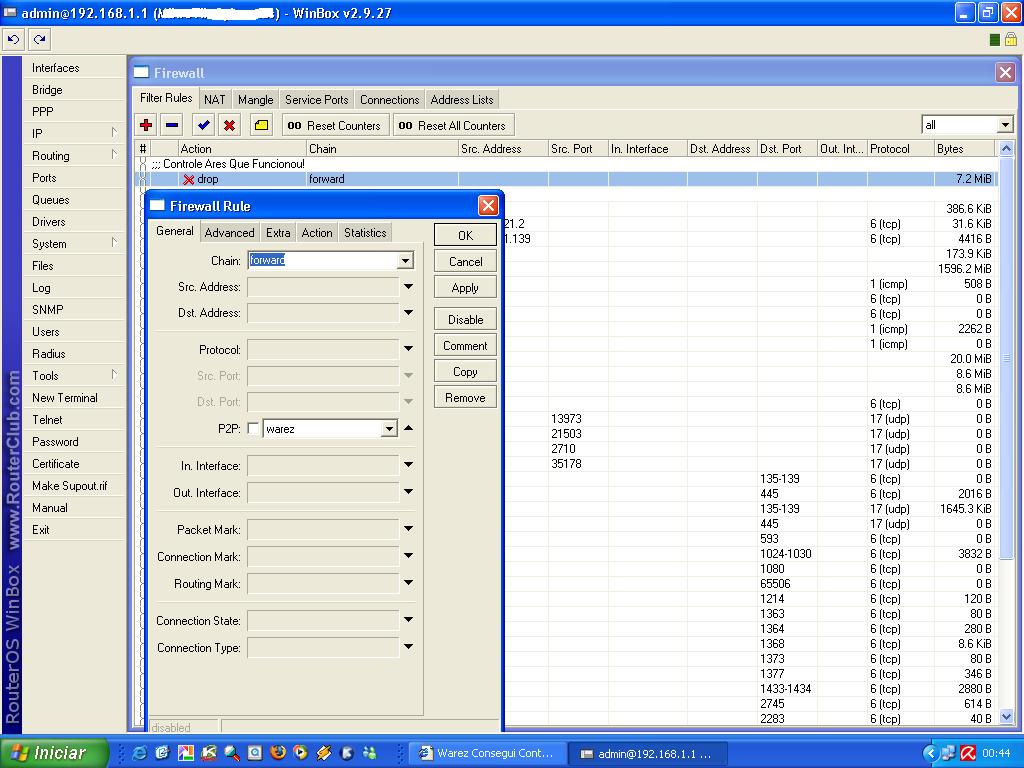Viewport: 1024px width, 768px height.
Task: Click the padlock icon at top right
Action: 1011,39
